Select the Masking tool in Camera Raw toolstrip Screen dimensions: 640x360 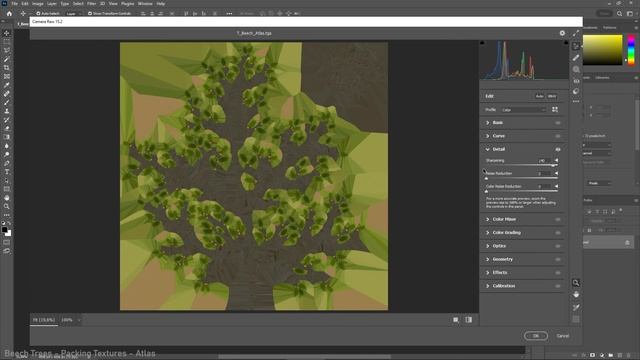[576, 69]
